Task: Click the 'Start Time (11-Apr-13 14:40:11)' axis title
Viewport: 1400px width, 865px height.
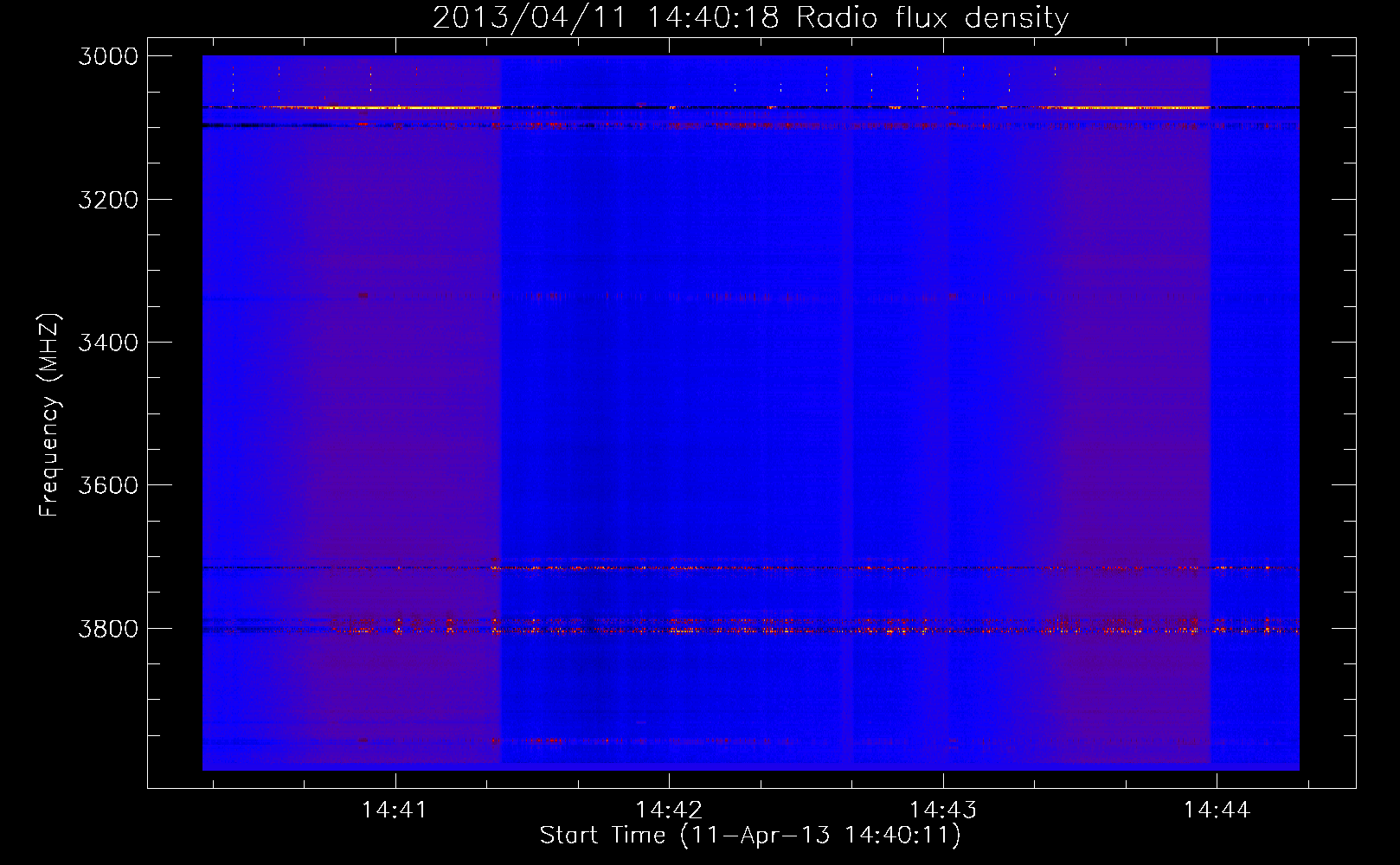Action: pyautogui.click(x=750, y=836)
